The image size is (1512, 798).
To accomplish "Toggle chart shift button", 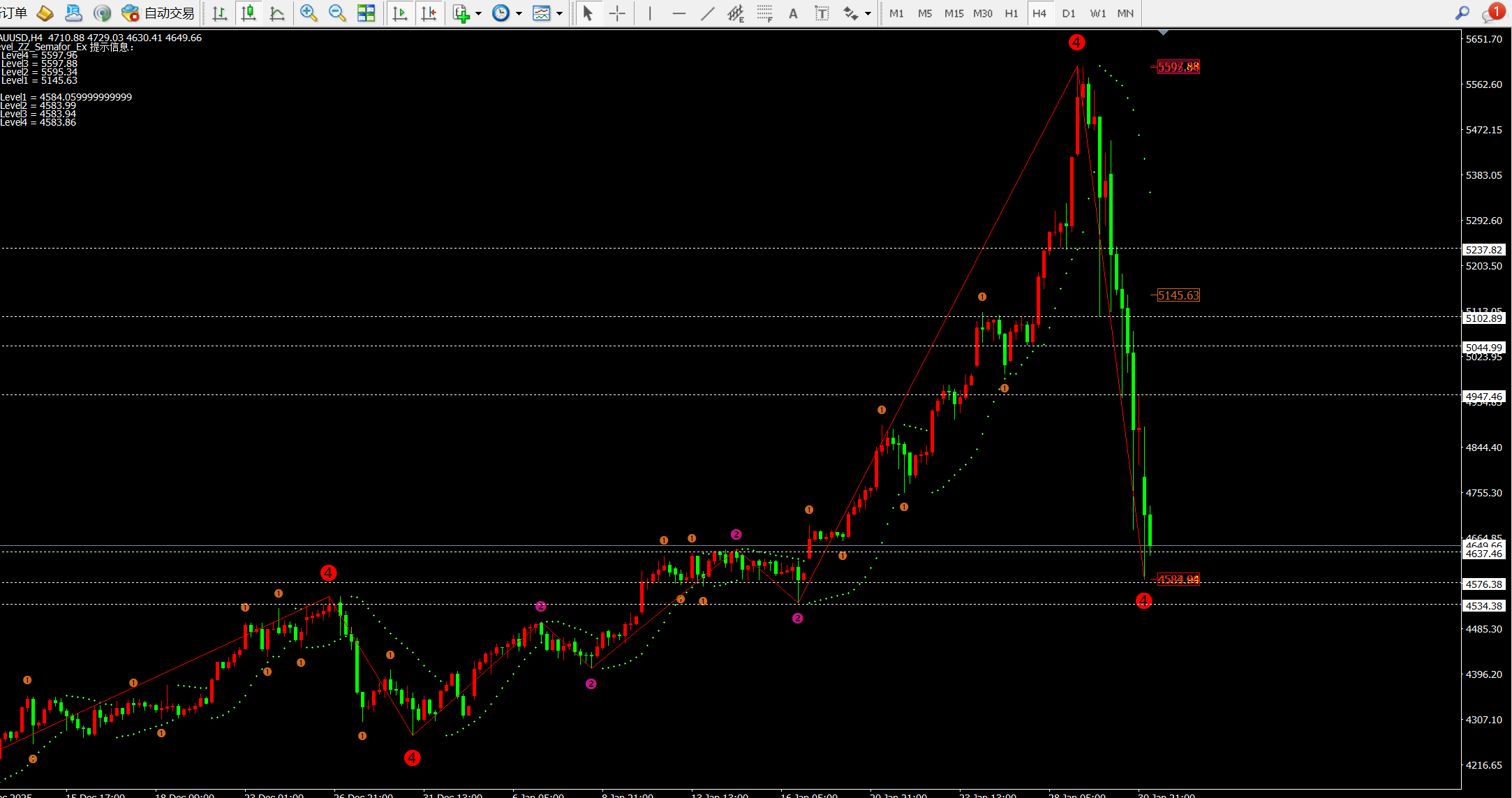I will tap(429, 13).
